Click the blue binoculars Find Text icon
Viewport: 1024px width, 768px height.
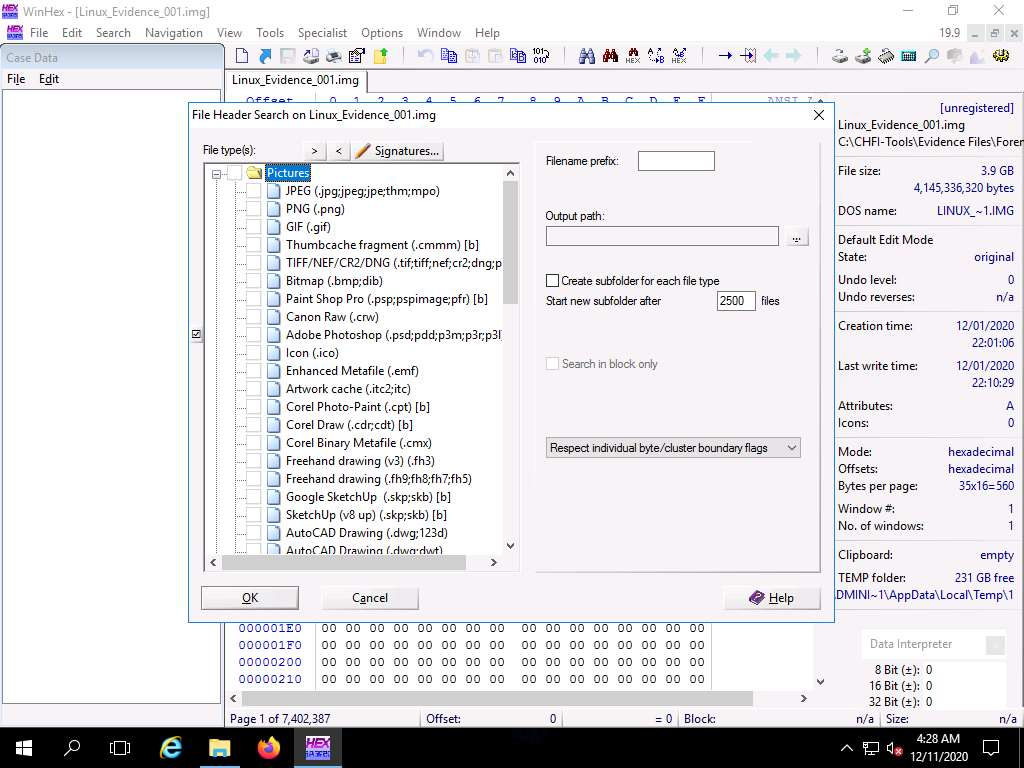tap(586, 56)
